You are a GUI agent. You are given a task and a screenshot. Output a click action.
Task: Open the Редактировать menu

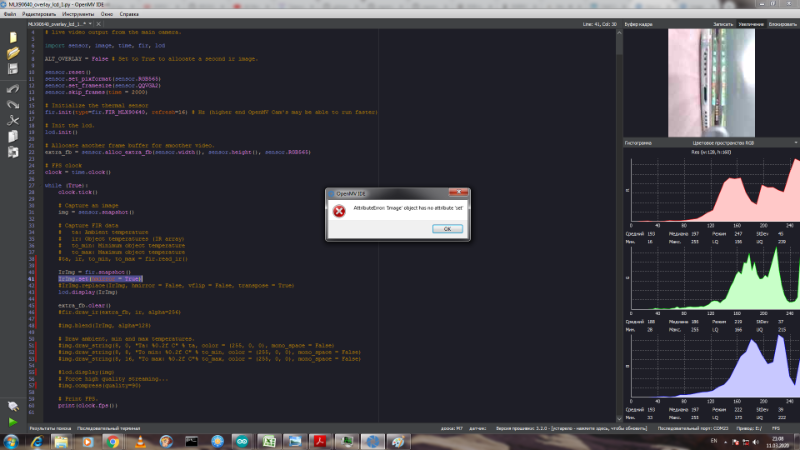pos(39,14)
